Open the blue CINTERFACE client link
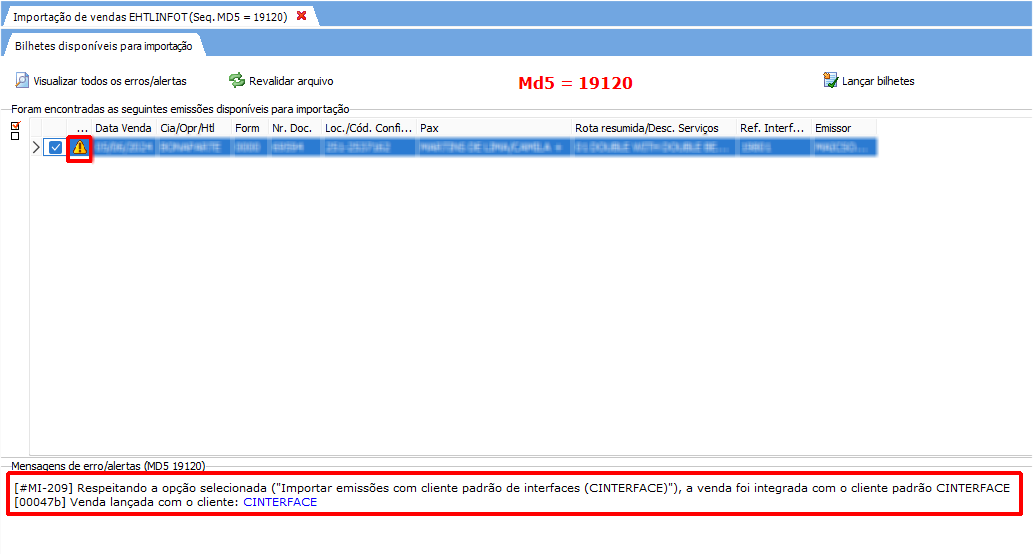The image size is (1033, 555). click(x=280, y=502)
